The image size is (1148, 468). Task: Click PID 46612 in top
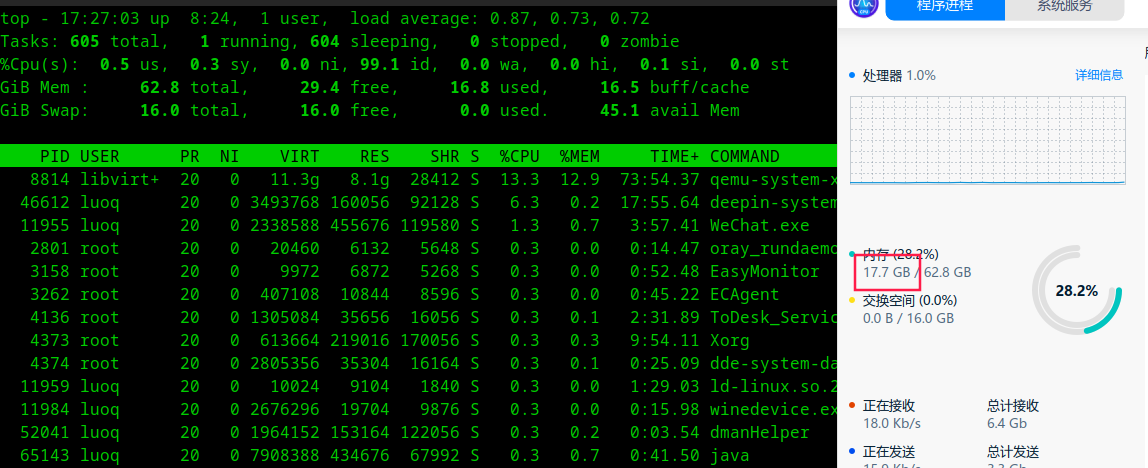coord(45,202)
